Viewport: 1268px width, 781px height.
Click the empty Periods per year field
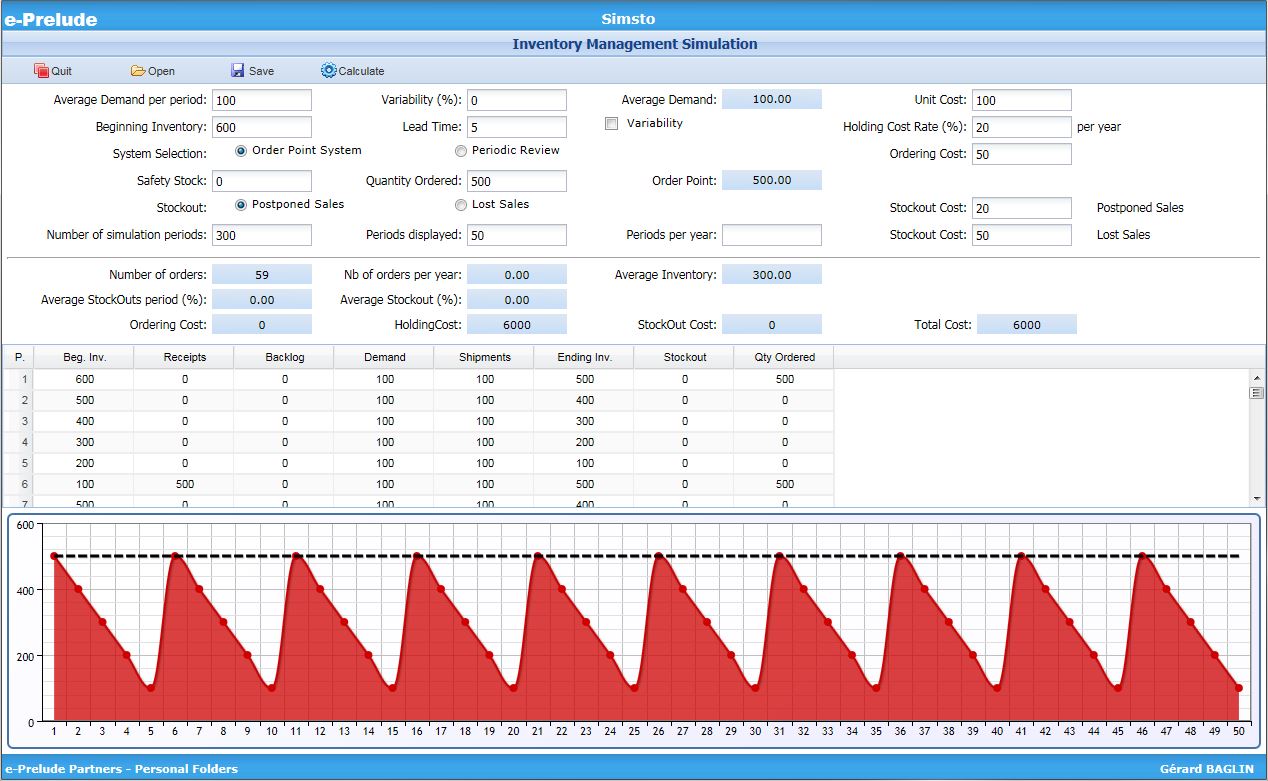pos(771,235)
